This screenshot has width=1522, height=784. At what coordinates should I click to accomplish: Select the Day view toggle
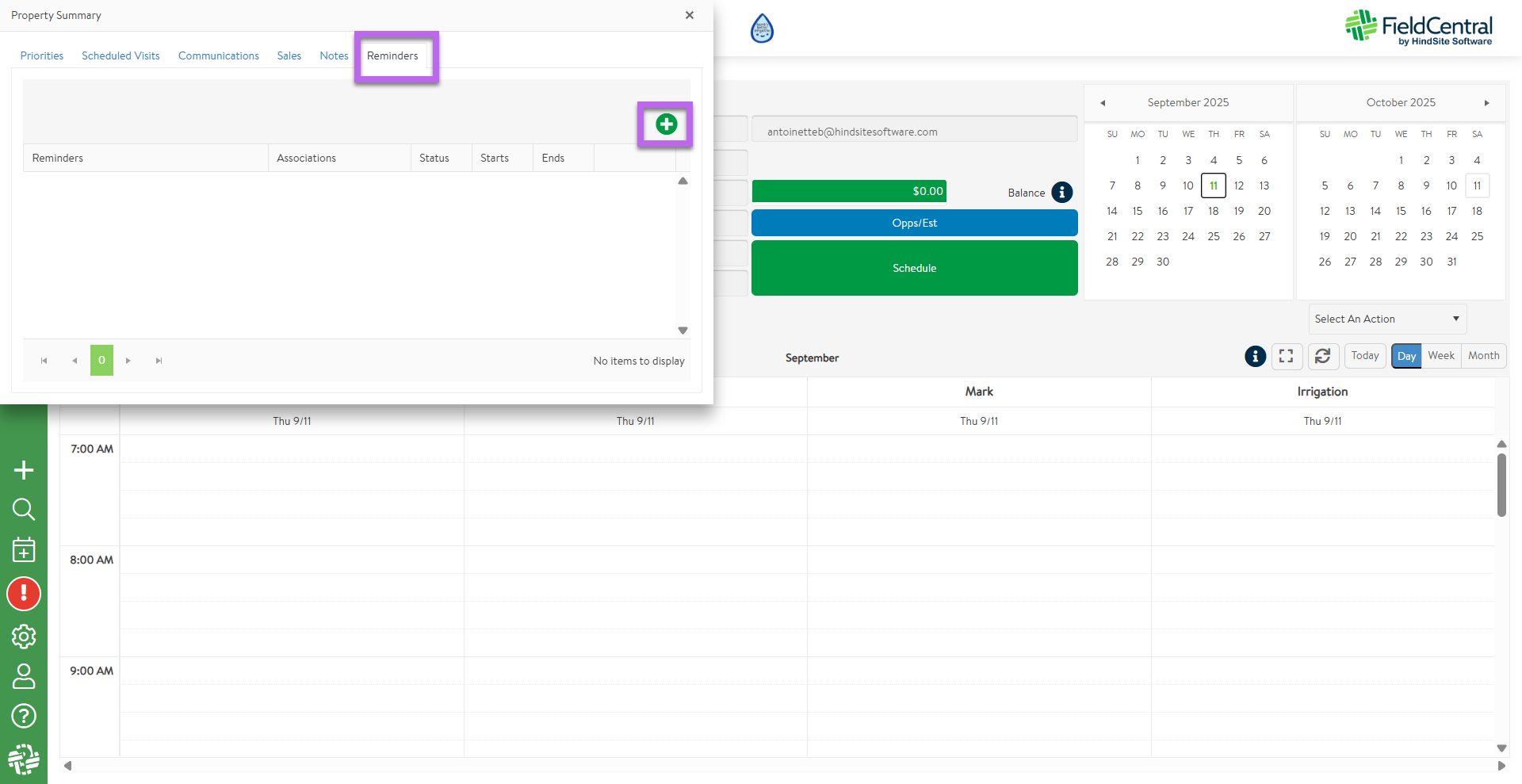[1406, 356]
